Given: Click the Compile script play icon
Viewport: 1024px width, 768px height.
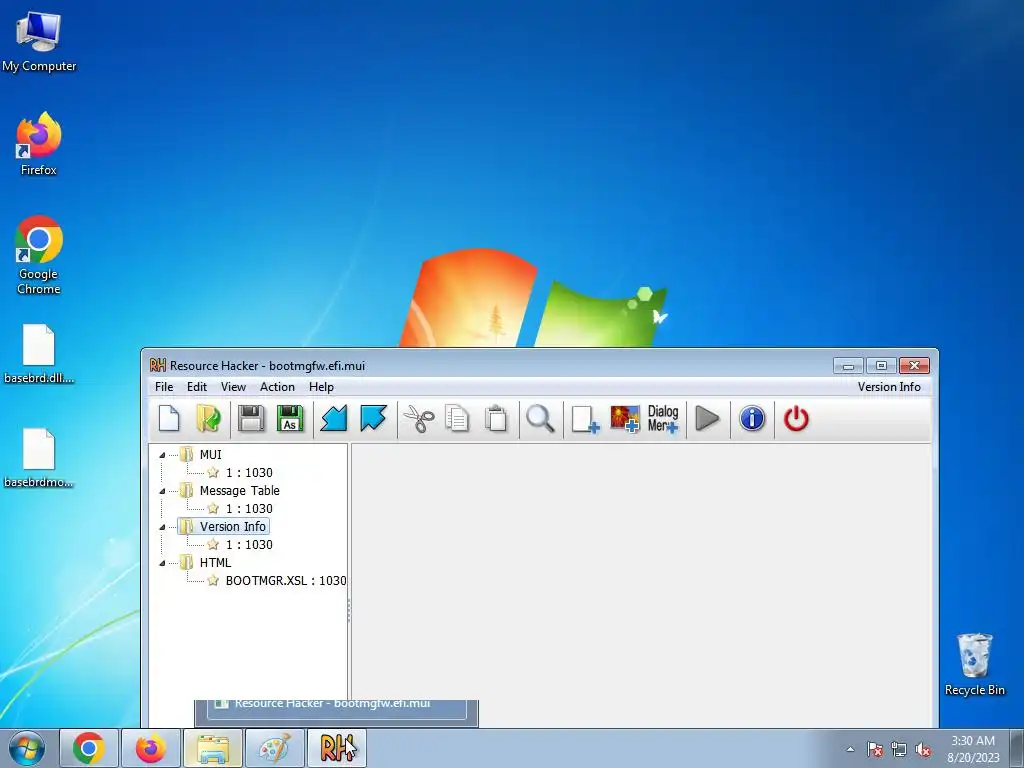Looking at the screenshot, I should coord(707,419).
